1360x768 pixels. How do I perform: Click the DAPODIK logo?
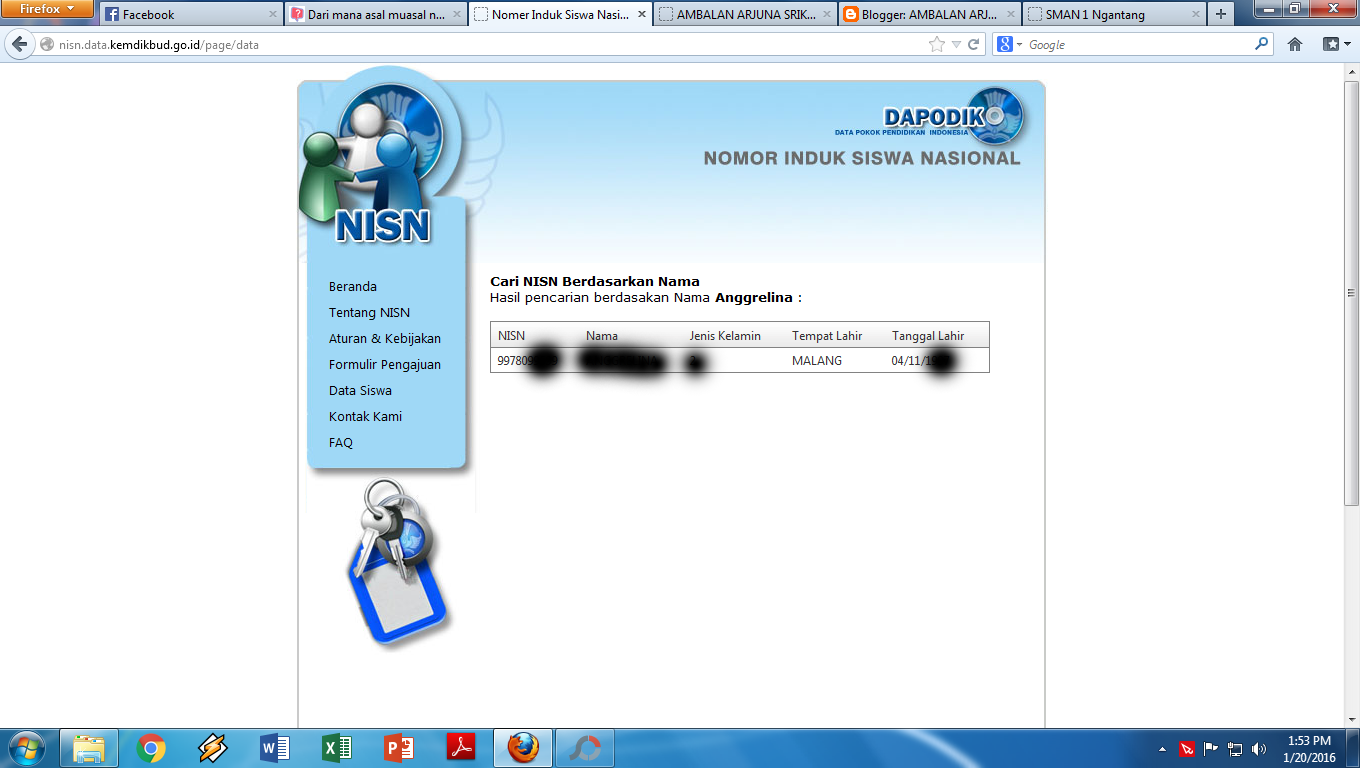pos(948,116)
